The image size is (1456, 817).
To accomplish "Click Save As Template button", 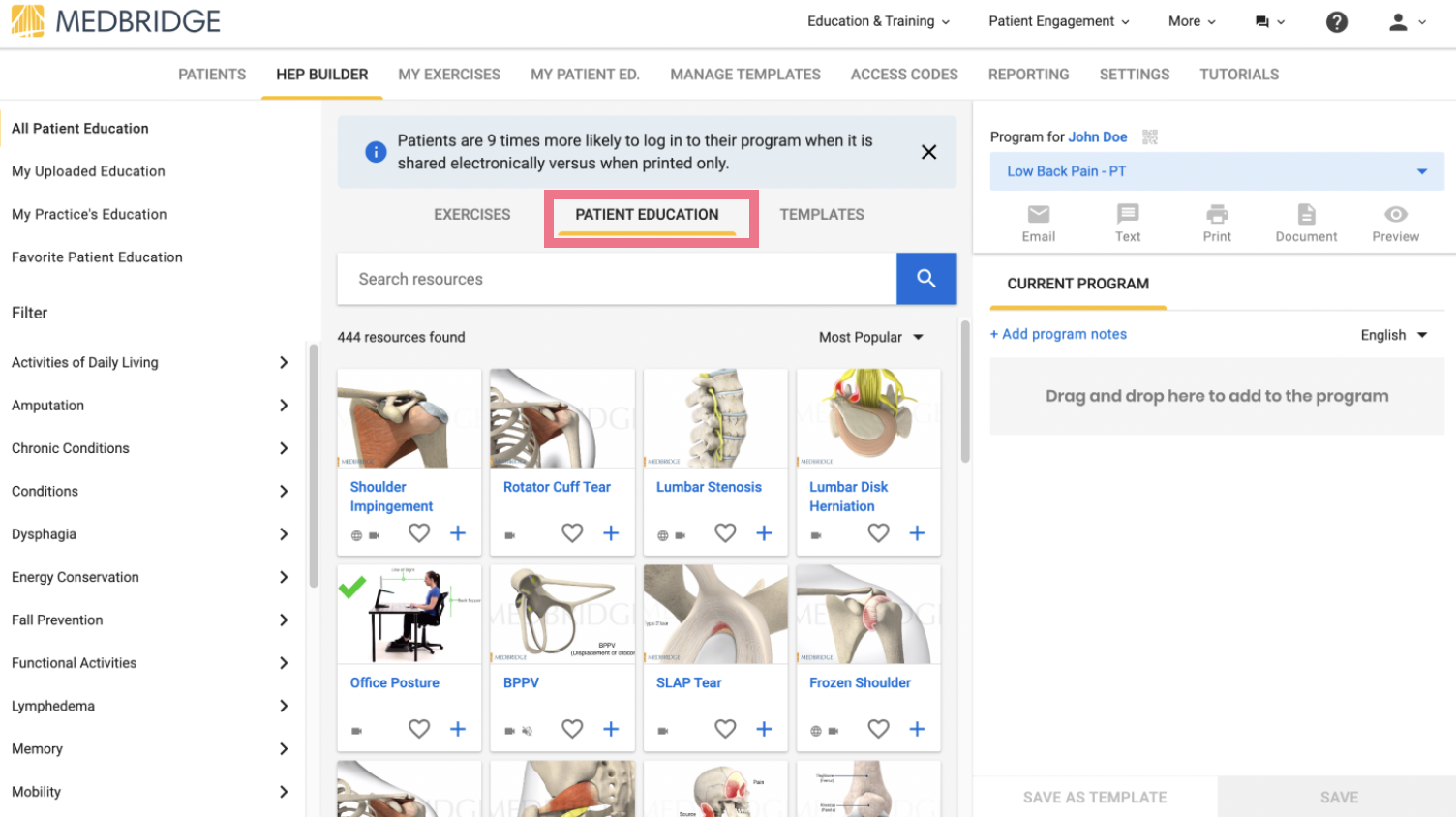I will pyautogui.click(x=1095, y=798).
